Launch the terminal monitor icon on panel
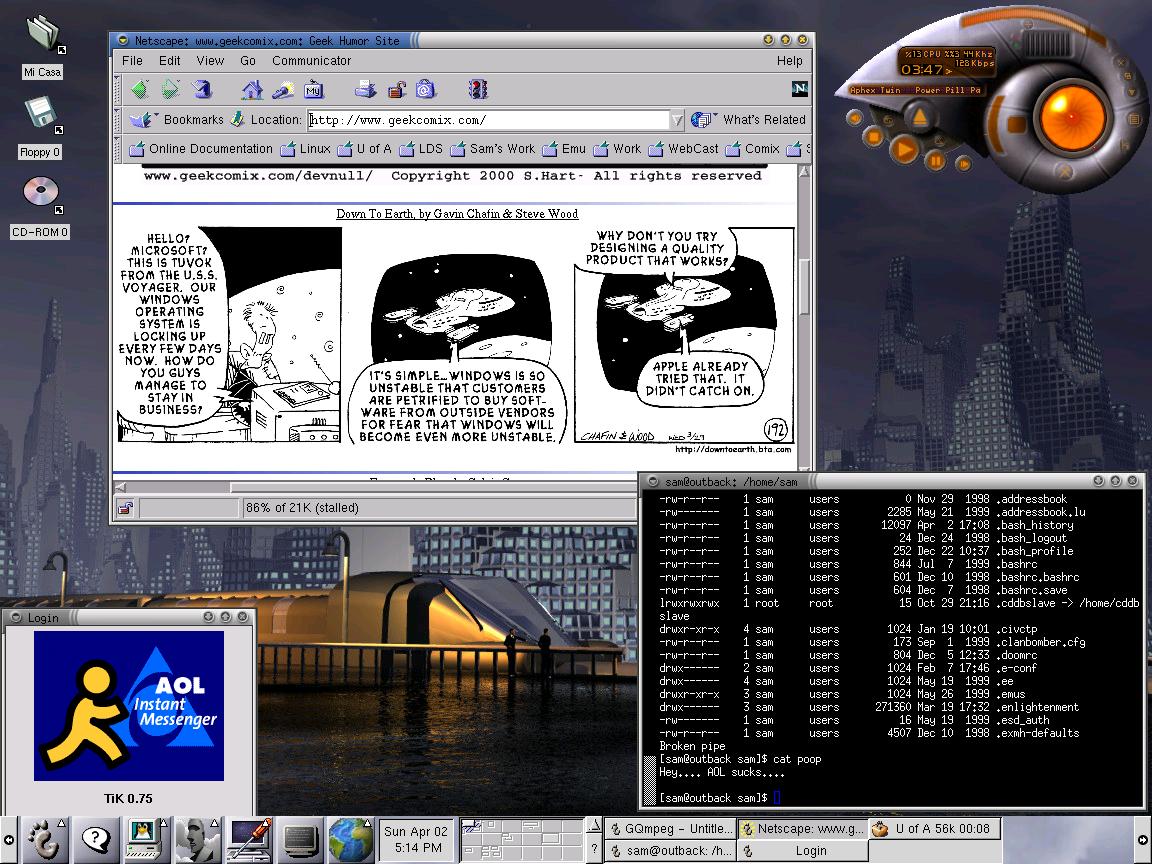This screenshot has height=864, width=1152. click(300, 839)
